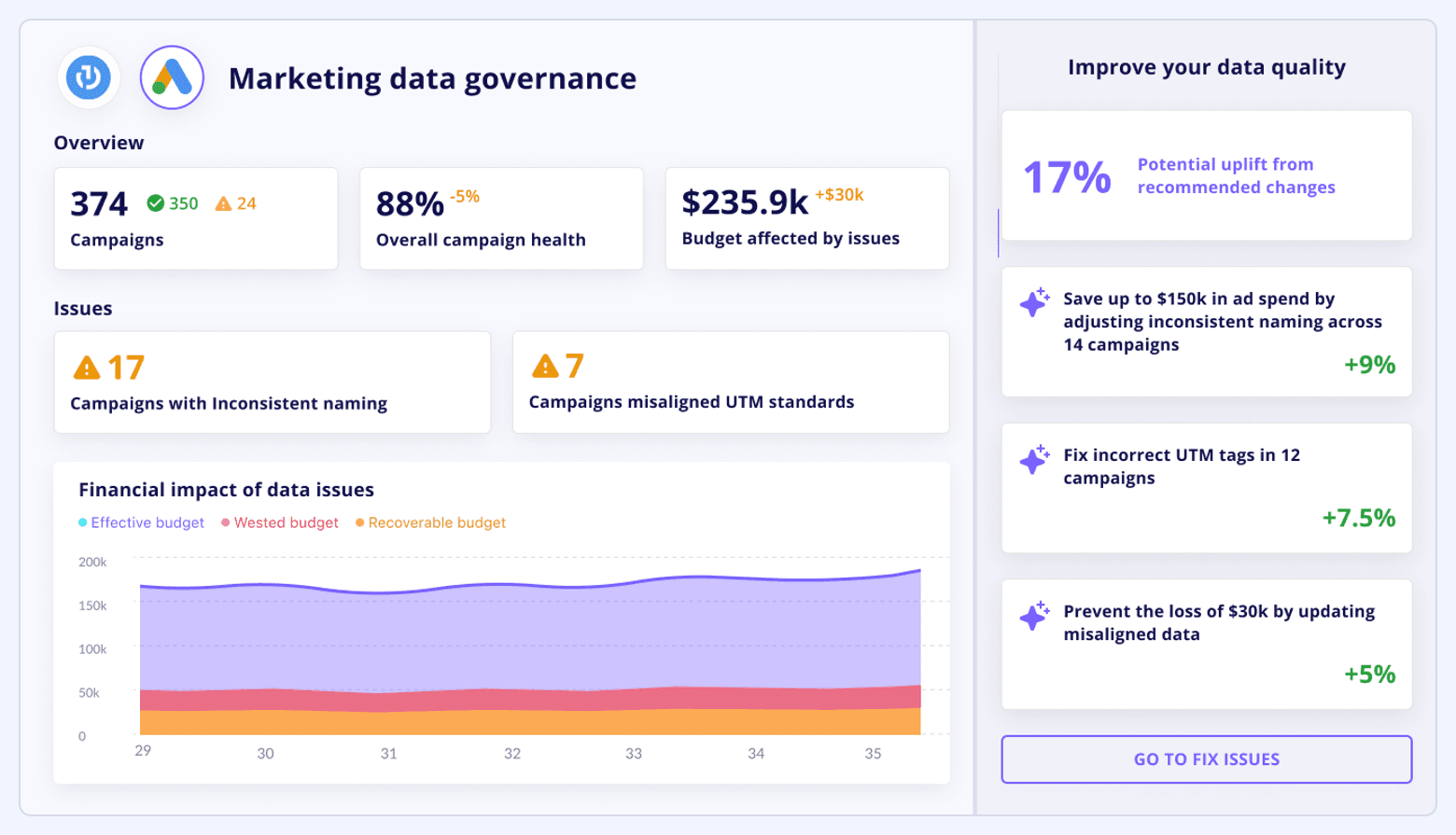
Task: Click the orange warning icon beside the 24 count
Action: pyautogui.click(x=222, y=203)
